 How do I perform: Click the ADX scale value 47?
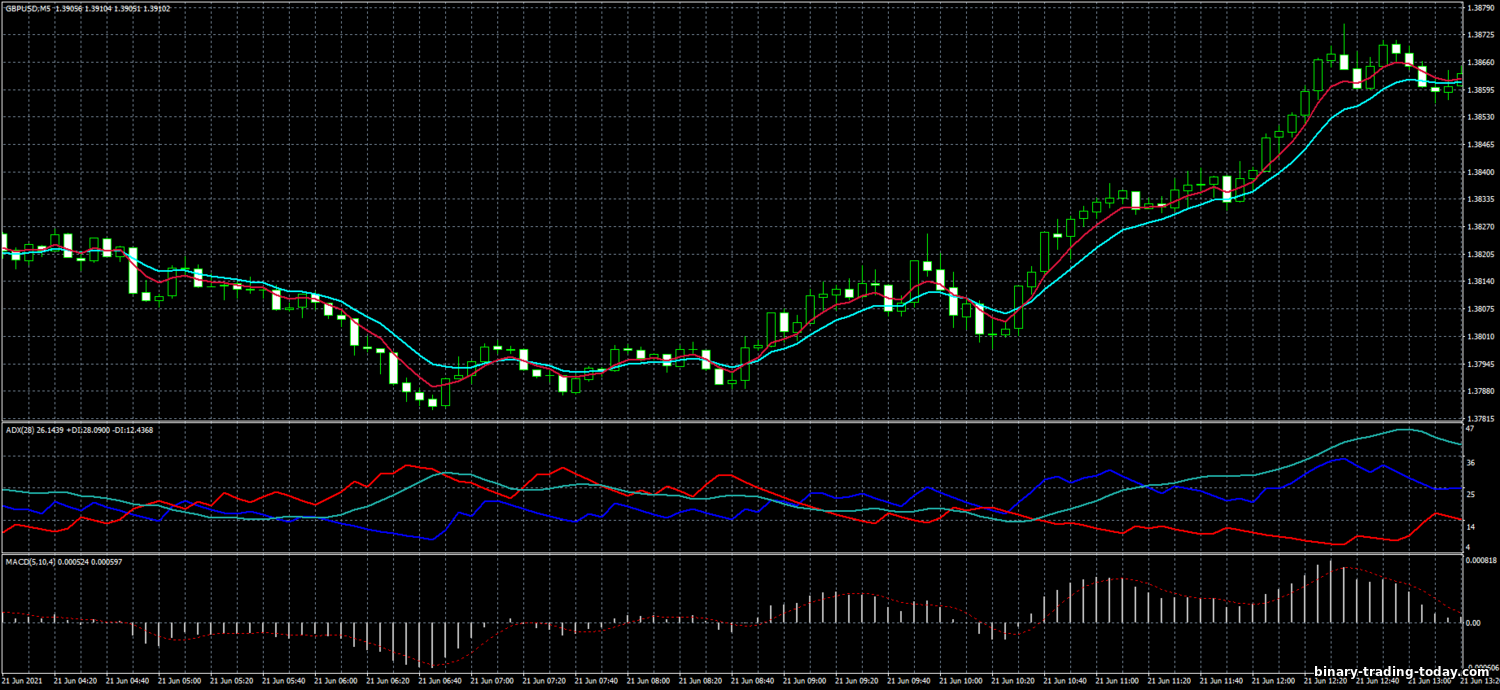pos(1471,429)
